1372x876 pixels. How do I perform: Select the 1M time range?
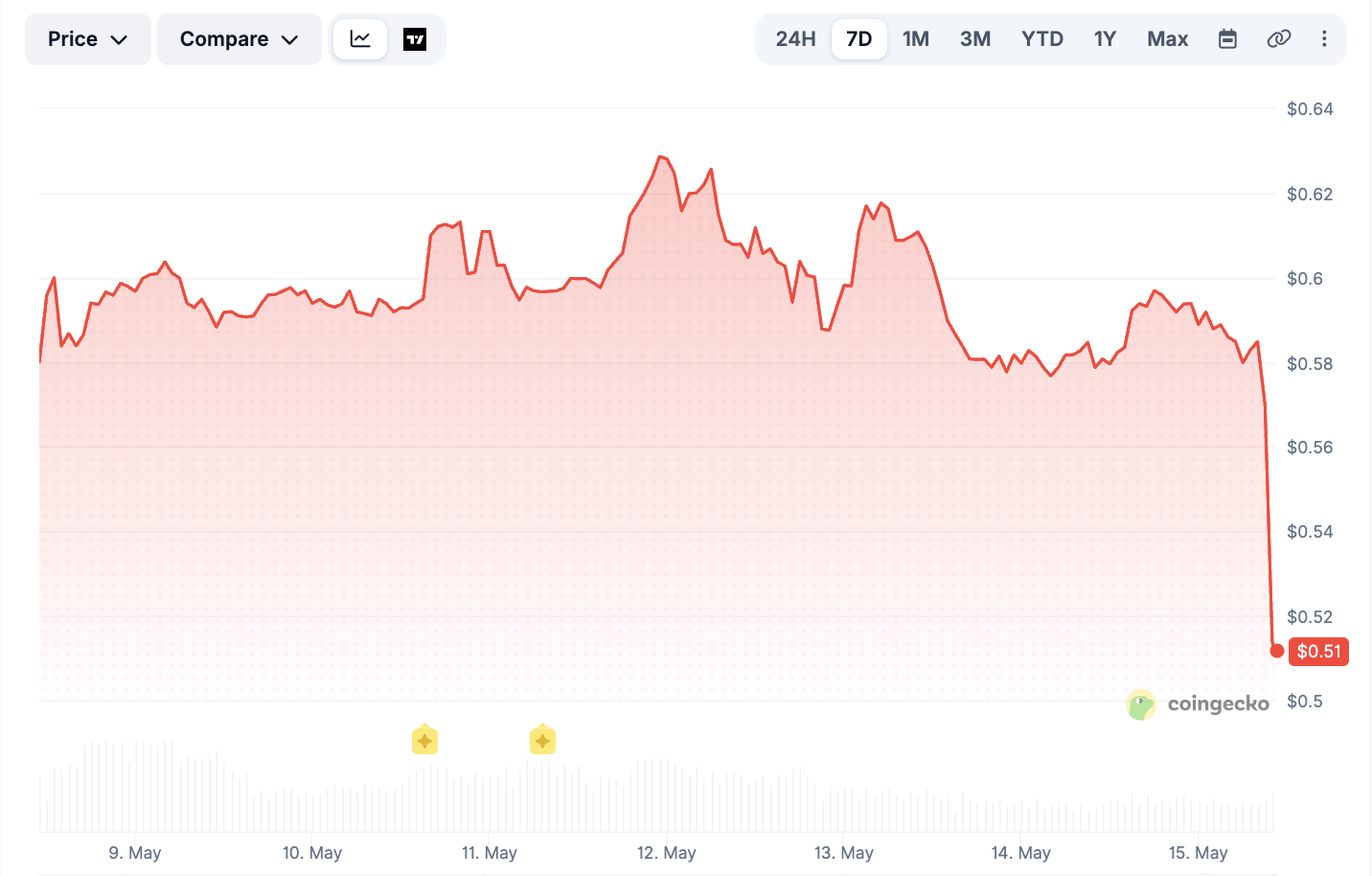(916, 39)
